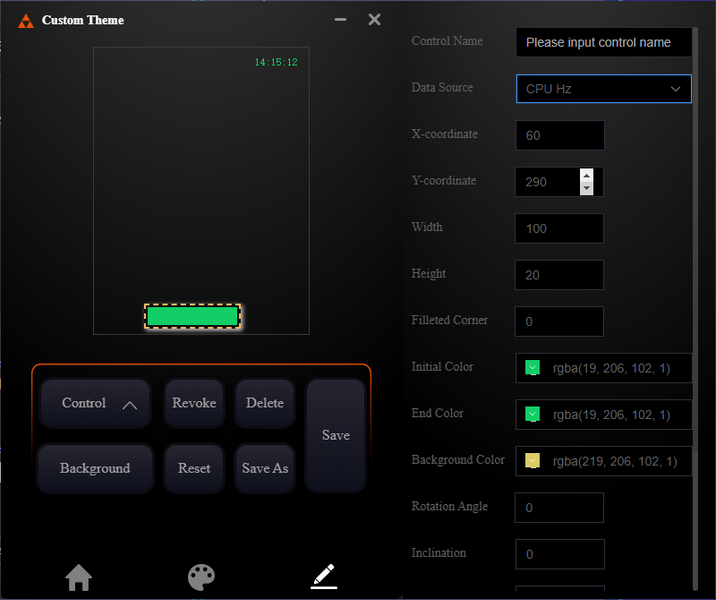
Task: Decrease Y-coordinate with the down stepper arrow
Action: coord(587,188)
